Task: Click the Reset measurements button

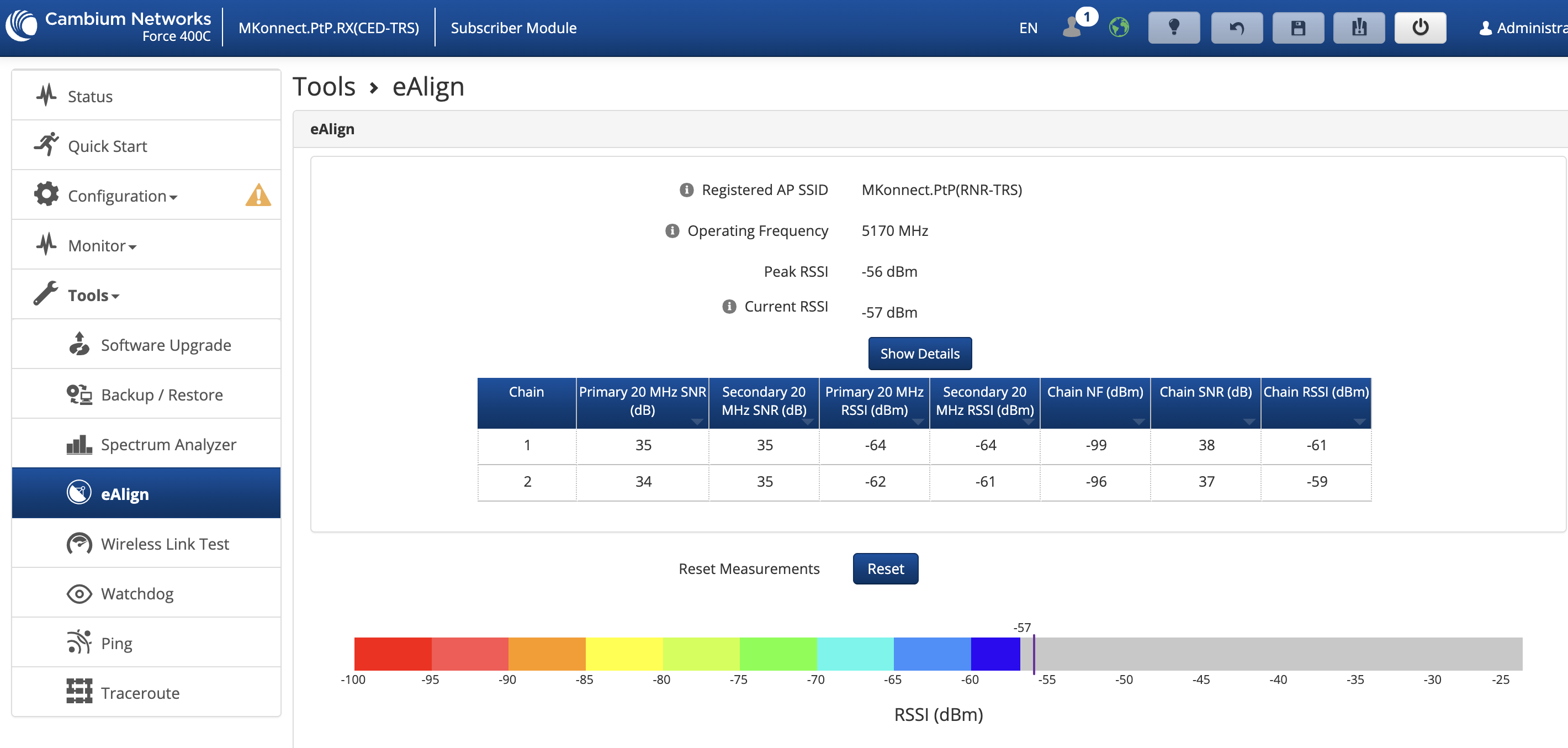Action: click(885, 568)
